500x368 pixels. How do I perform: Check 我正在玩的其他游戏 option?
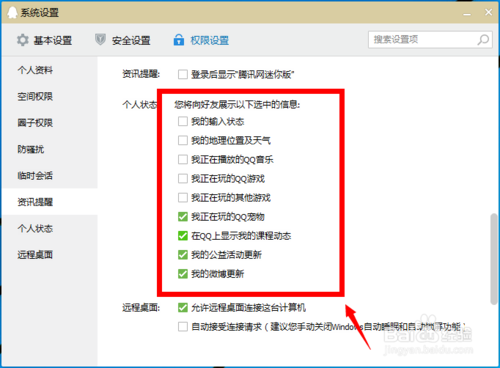coord(183,197)
